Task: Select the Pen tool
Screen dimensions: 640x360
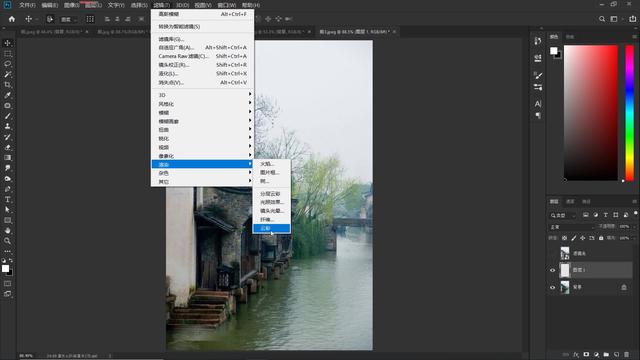Action: click(7, 189)
